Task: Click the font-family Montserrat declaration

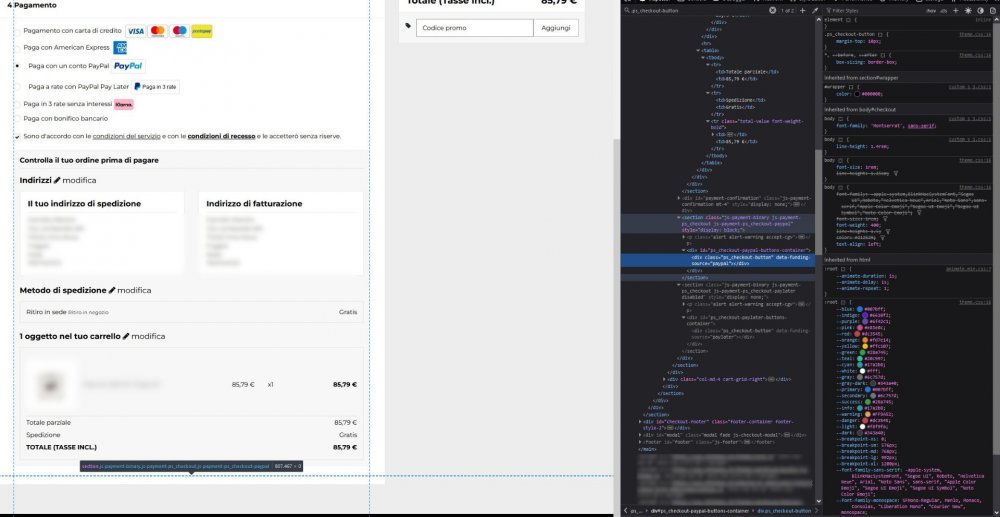Action: tap(886, 126)
